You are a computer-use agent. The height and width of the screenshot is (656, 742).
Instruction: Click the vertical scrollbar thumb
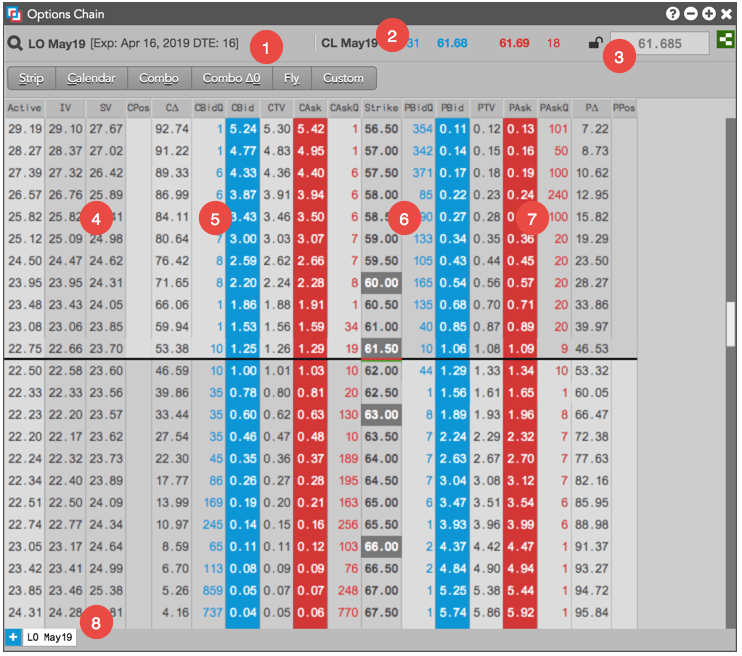coord(731,324)
